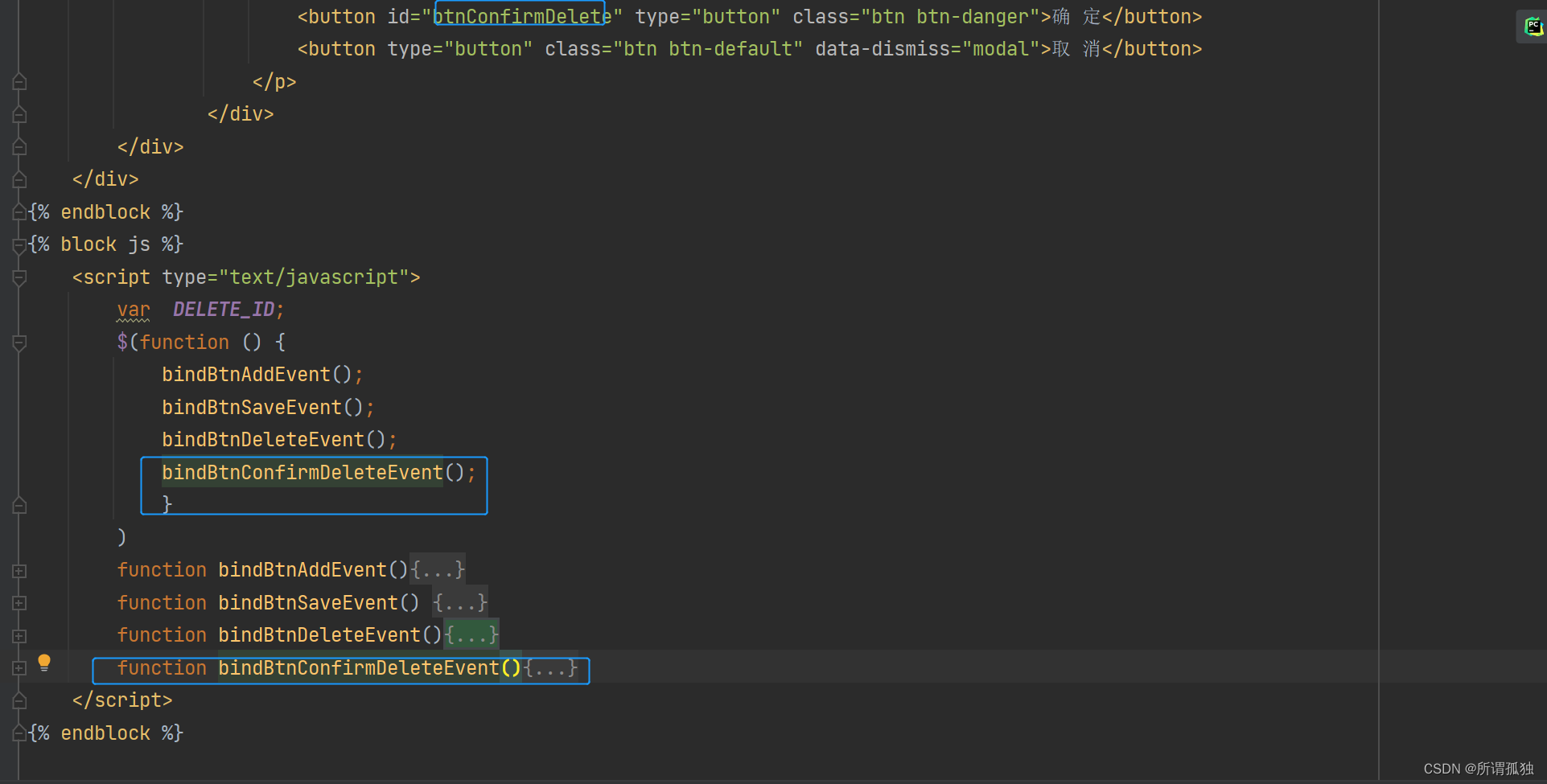Collapse the script tag fold marker
1547x784 pixels.
[19, 278]
